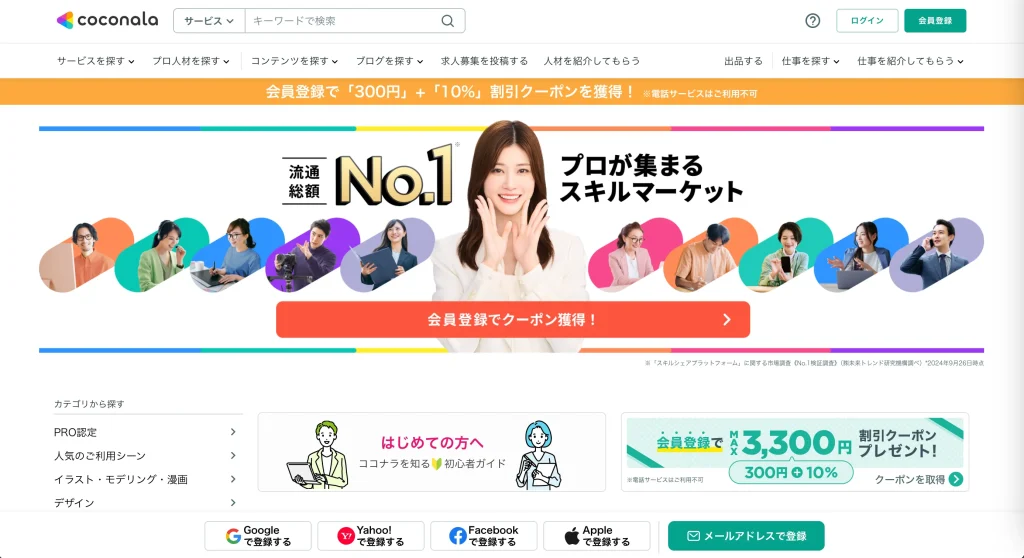Screen dimensions: 1024x558
Task: Open the はじめての方へ beginner guide banner
Action: pyautogui.click(x=432, y=452)
